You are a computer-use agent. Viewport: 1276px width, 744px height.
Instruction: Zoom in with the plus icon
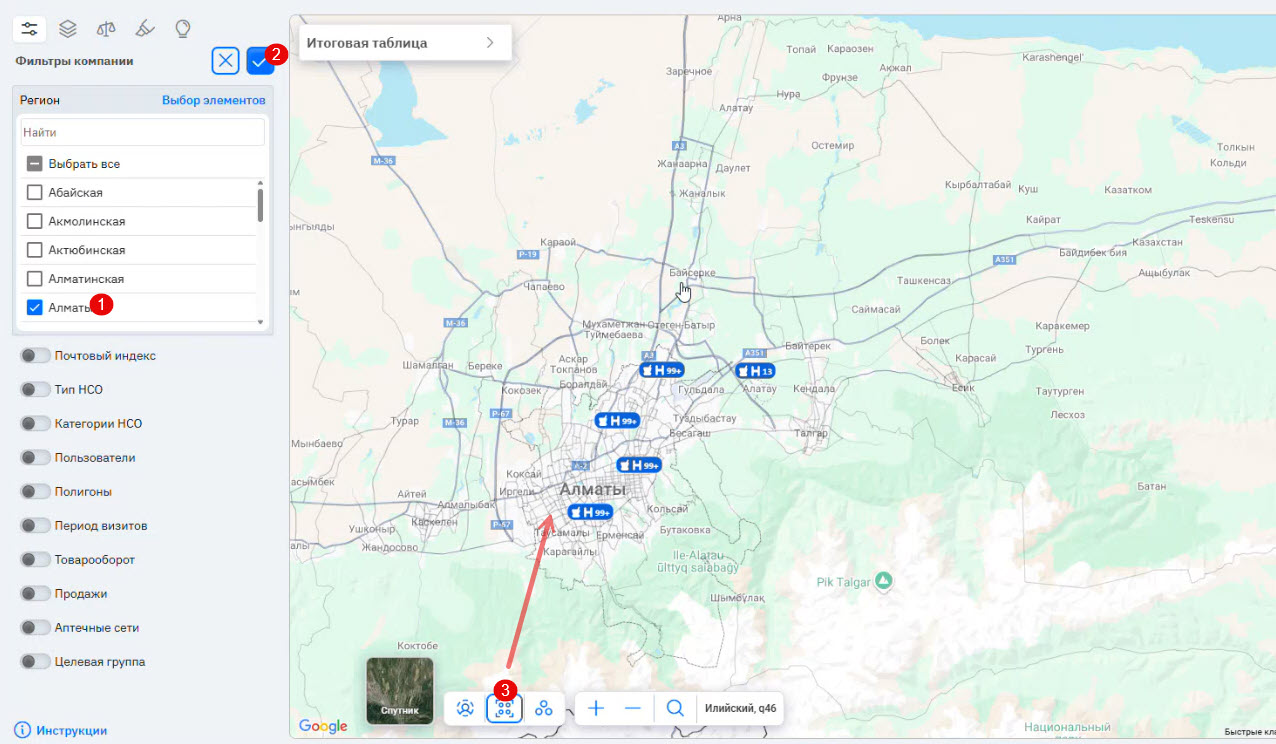coord(596,708)
